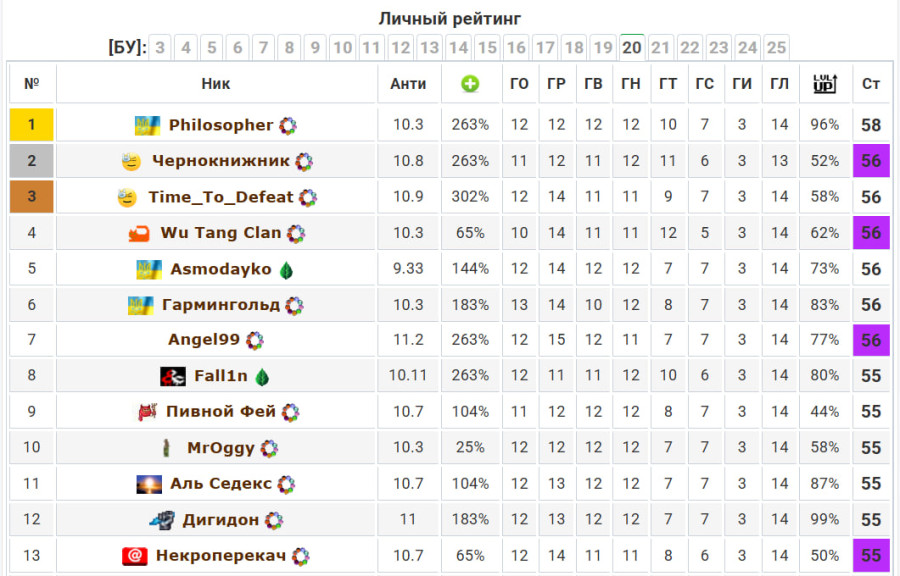Click the flag avatar beside Philosopher
Image resolution: width=900 pixels, height=576 pixels.
148,125
